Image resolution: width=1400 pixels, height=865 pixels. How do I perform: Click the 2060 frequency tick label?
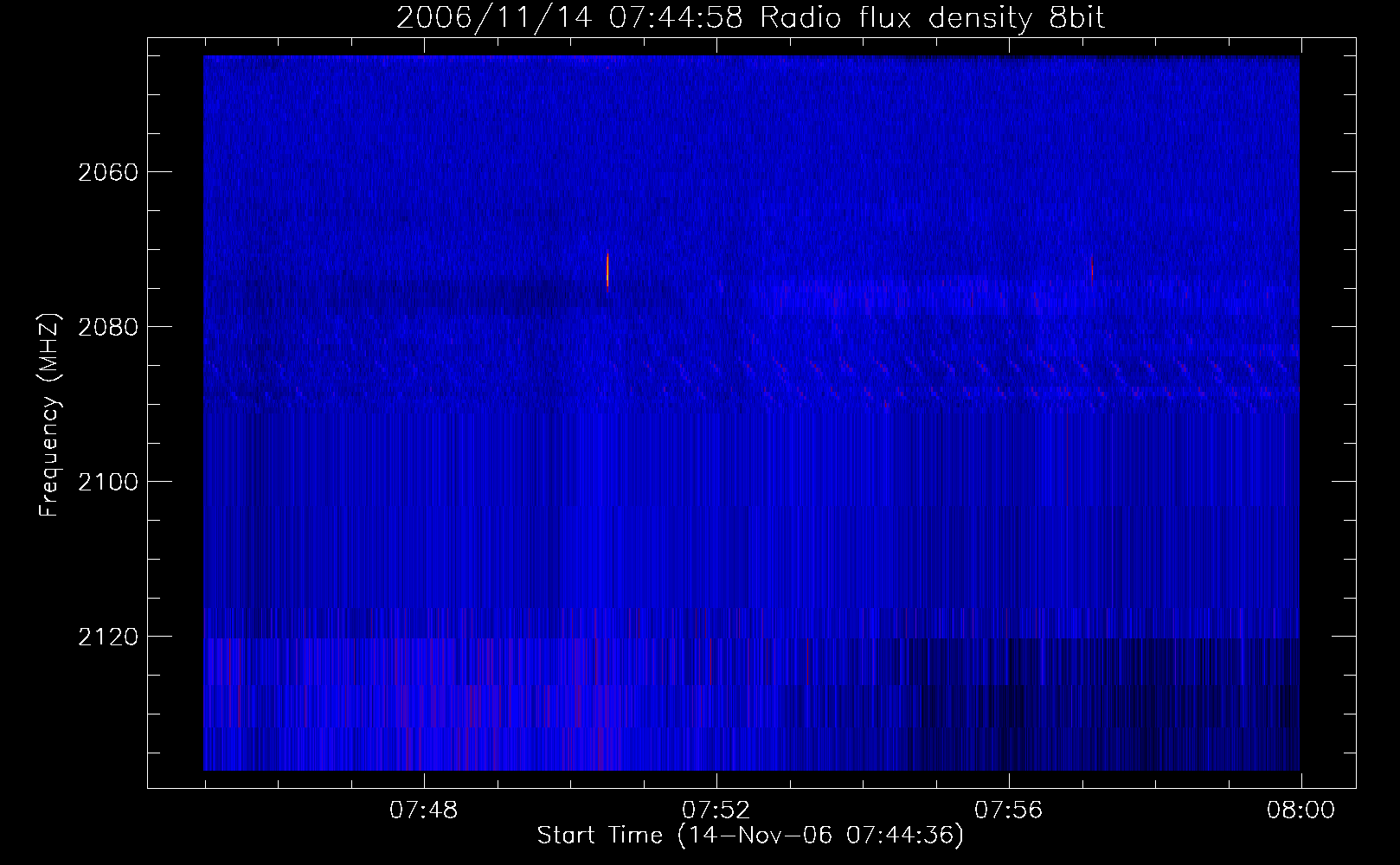tap(108, 172)
